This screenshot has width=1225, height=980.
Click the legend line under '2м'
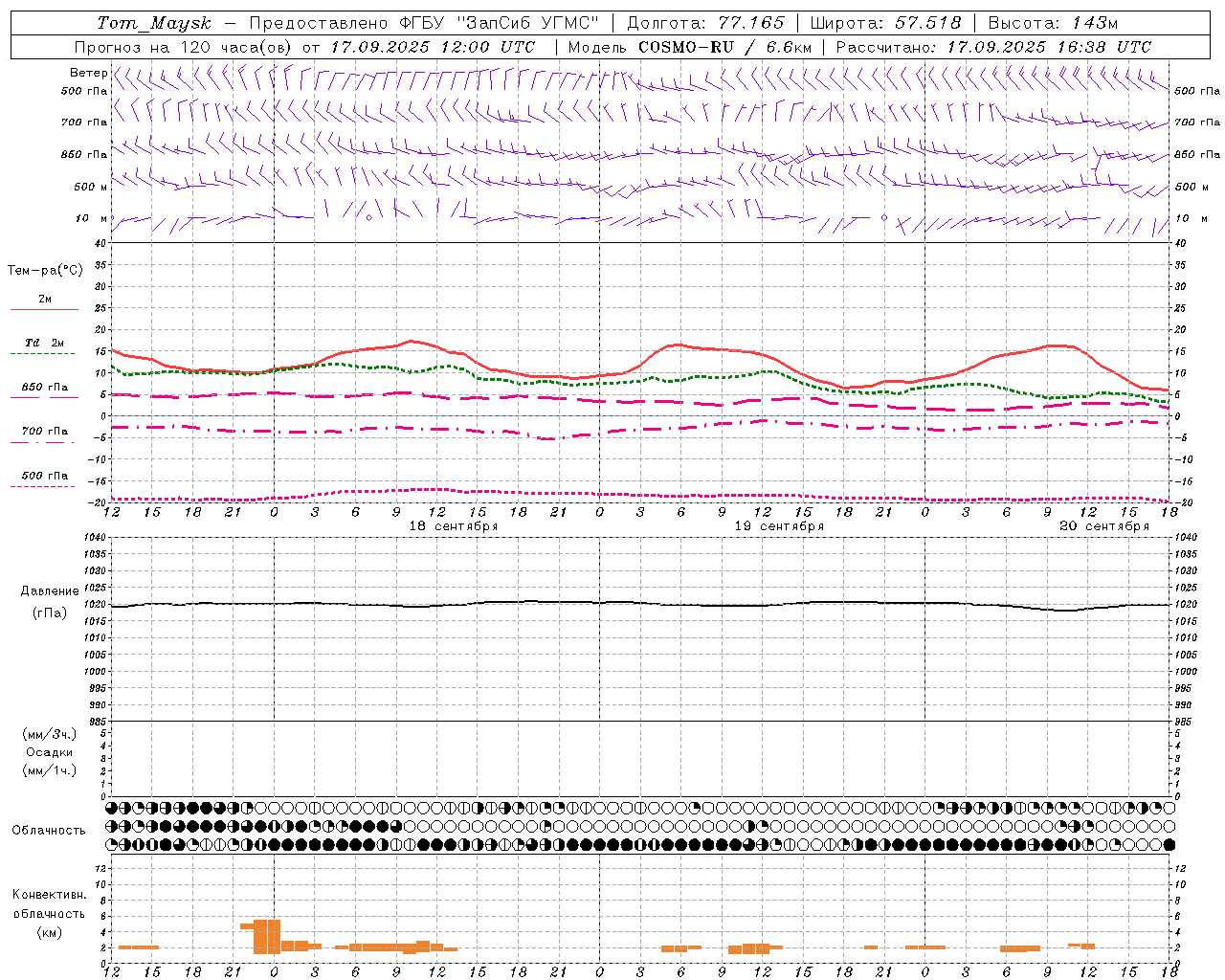[x=44, y=310]
